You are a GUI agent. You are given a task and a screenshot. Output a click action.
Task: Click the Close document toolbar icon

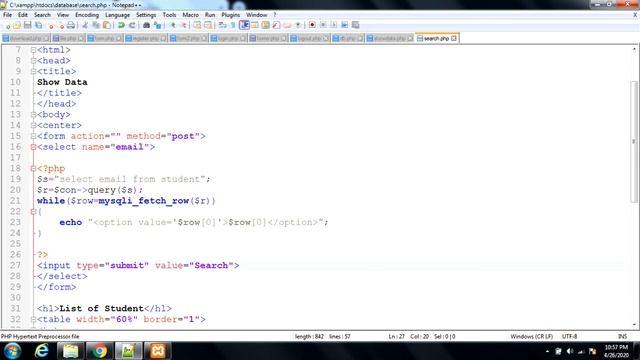pos(50,25)
